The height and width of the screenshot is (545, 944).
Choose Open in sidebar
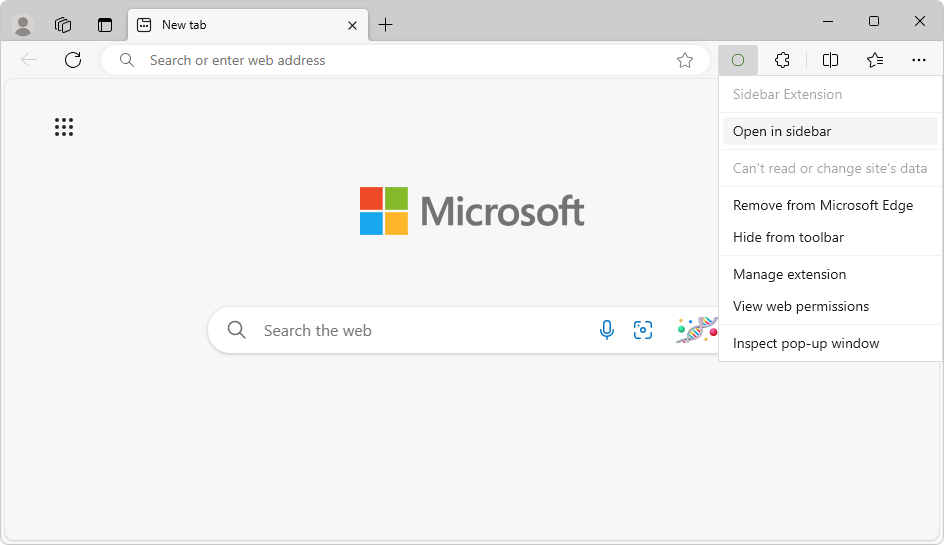point(830,131)
